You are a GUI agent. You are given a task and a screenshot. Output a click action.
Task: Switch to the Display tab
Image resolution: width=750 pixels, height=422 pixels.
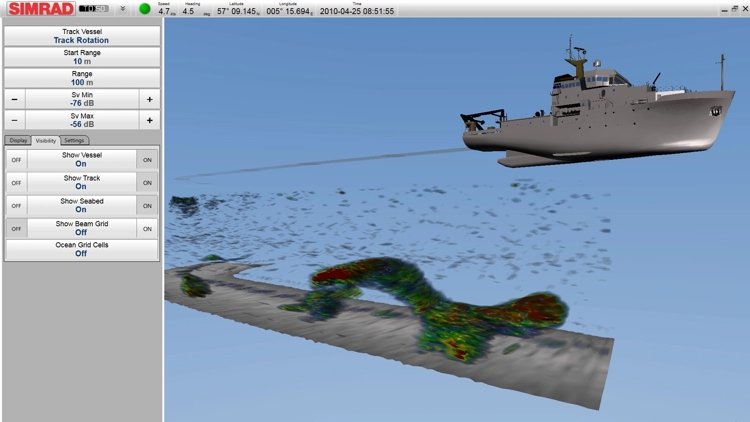[x=18, y=141]
